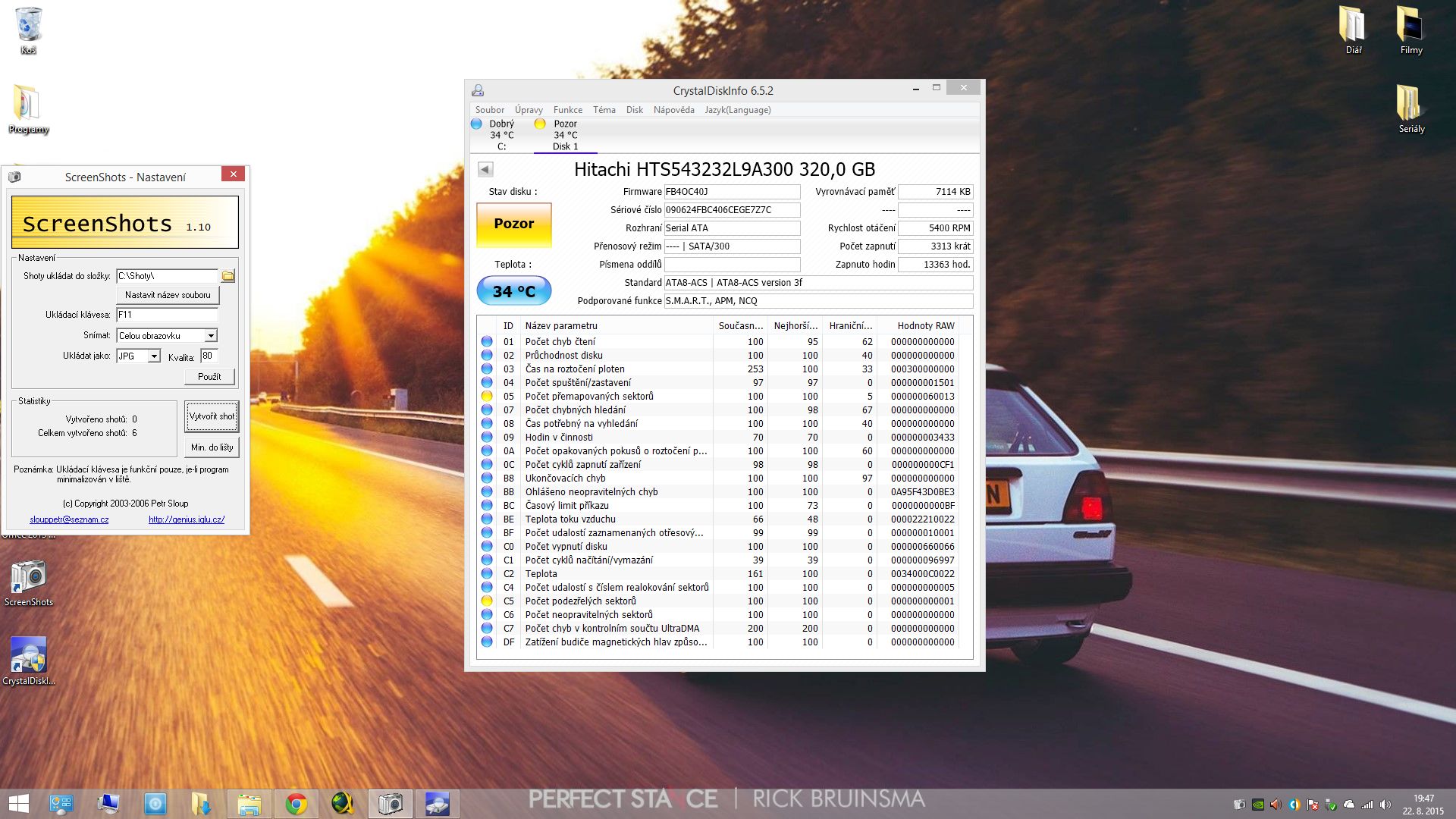Open the Programy desktop folder
Screen dimensions: 1456x819
coord(28,108)
